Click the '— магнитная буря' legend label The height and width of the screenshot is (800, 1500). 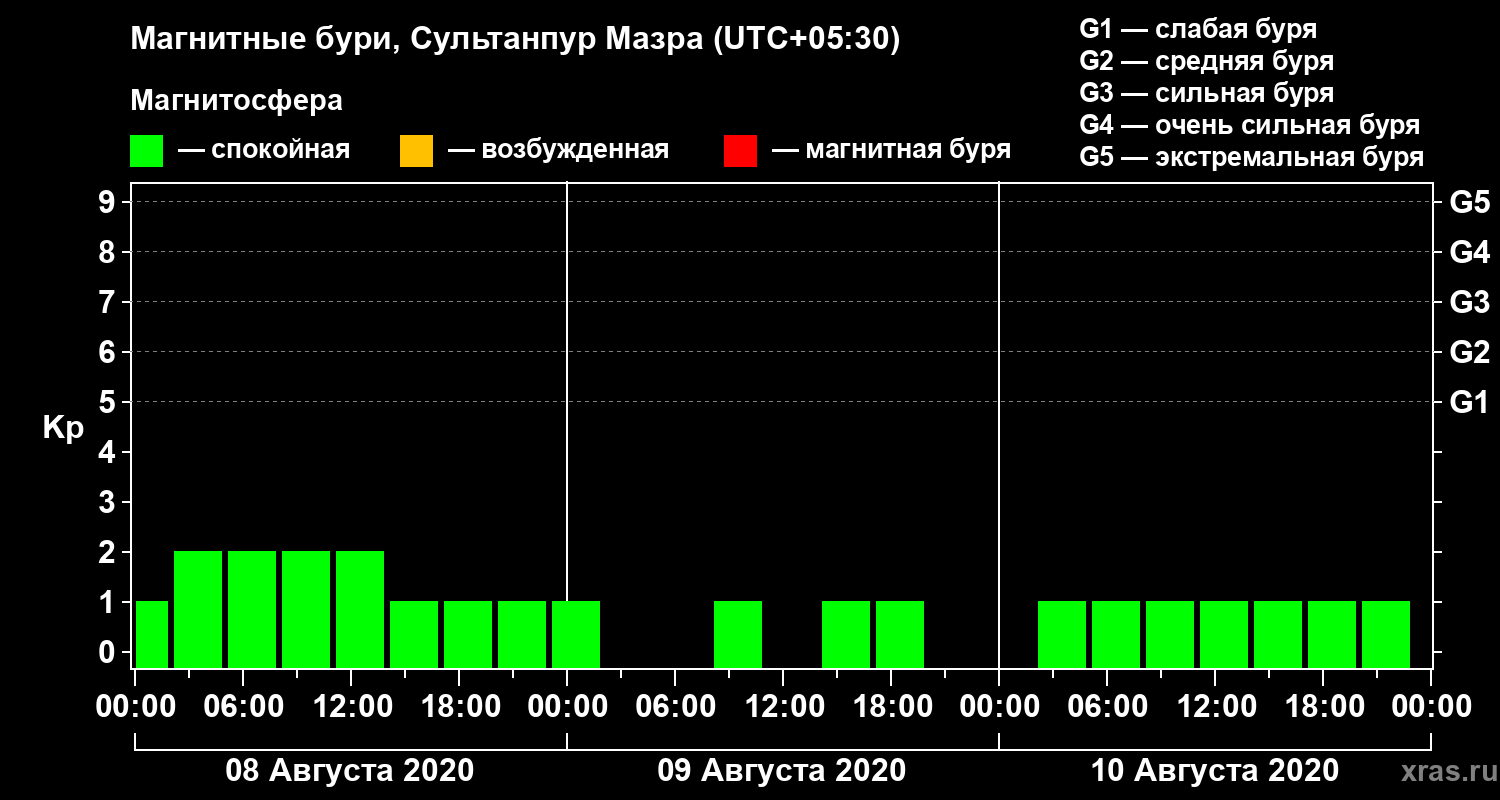tap(891, 150)
